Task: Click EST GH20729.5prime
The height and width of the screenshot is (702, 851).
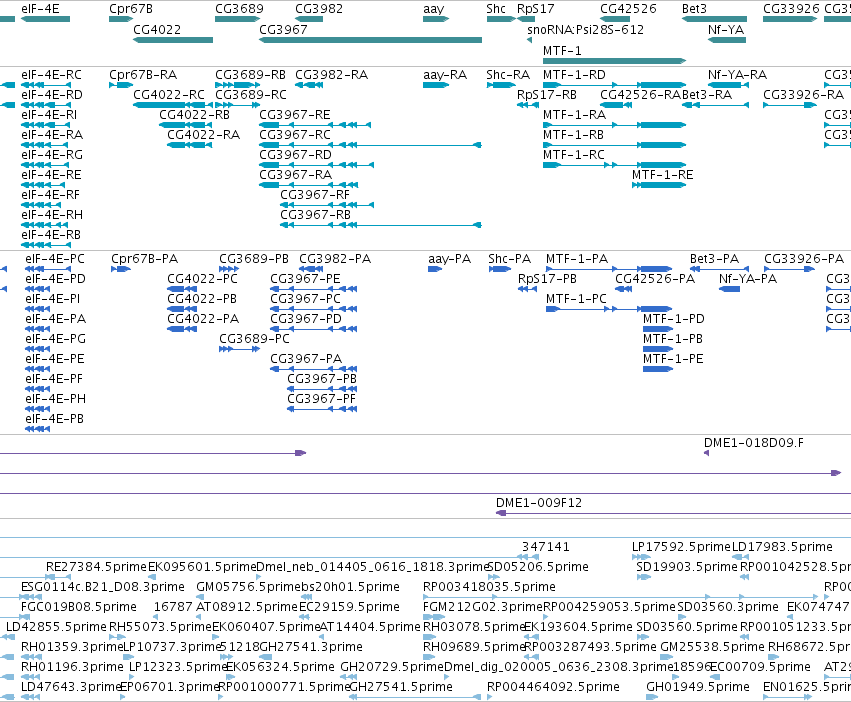Action: pos(392,667)
